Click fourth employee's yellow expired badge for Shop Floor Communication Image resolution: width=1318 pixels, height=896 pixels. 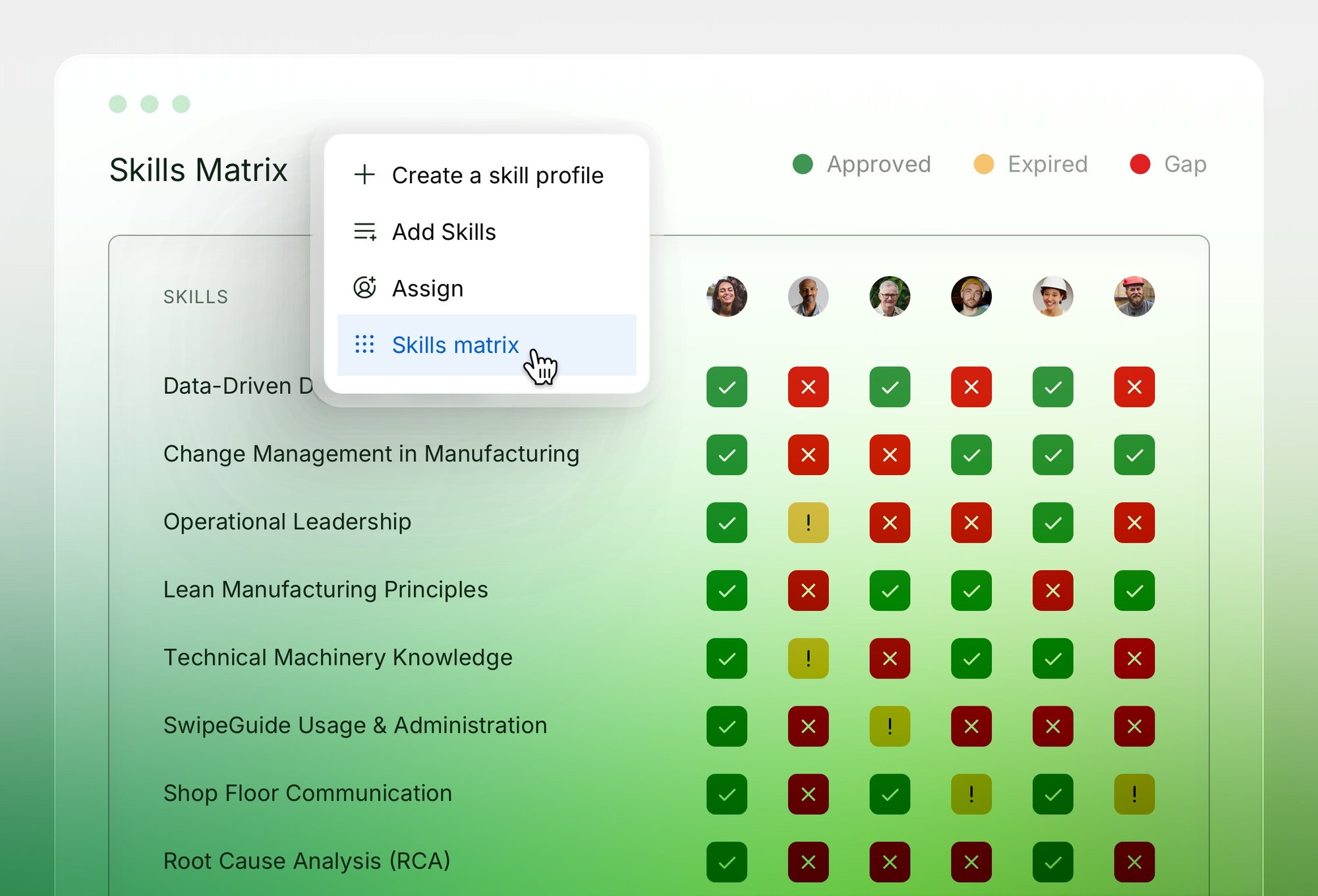(971, 795)
